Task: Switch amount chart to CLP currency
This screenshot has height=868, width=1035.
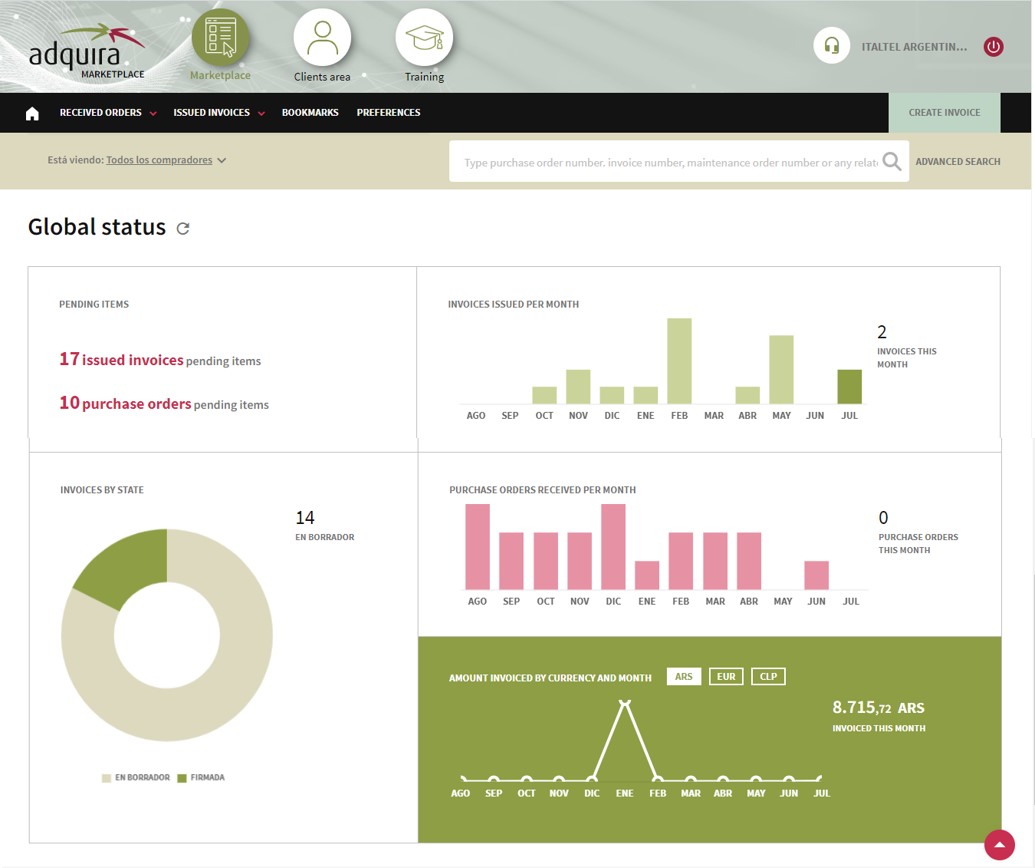Action: click(768, 677)
